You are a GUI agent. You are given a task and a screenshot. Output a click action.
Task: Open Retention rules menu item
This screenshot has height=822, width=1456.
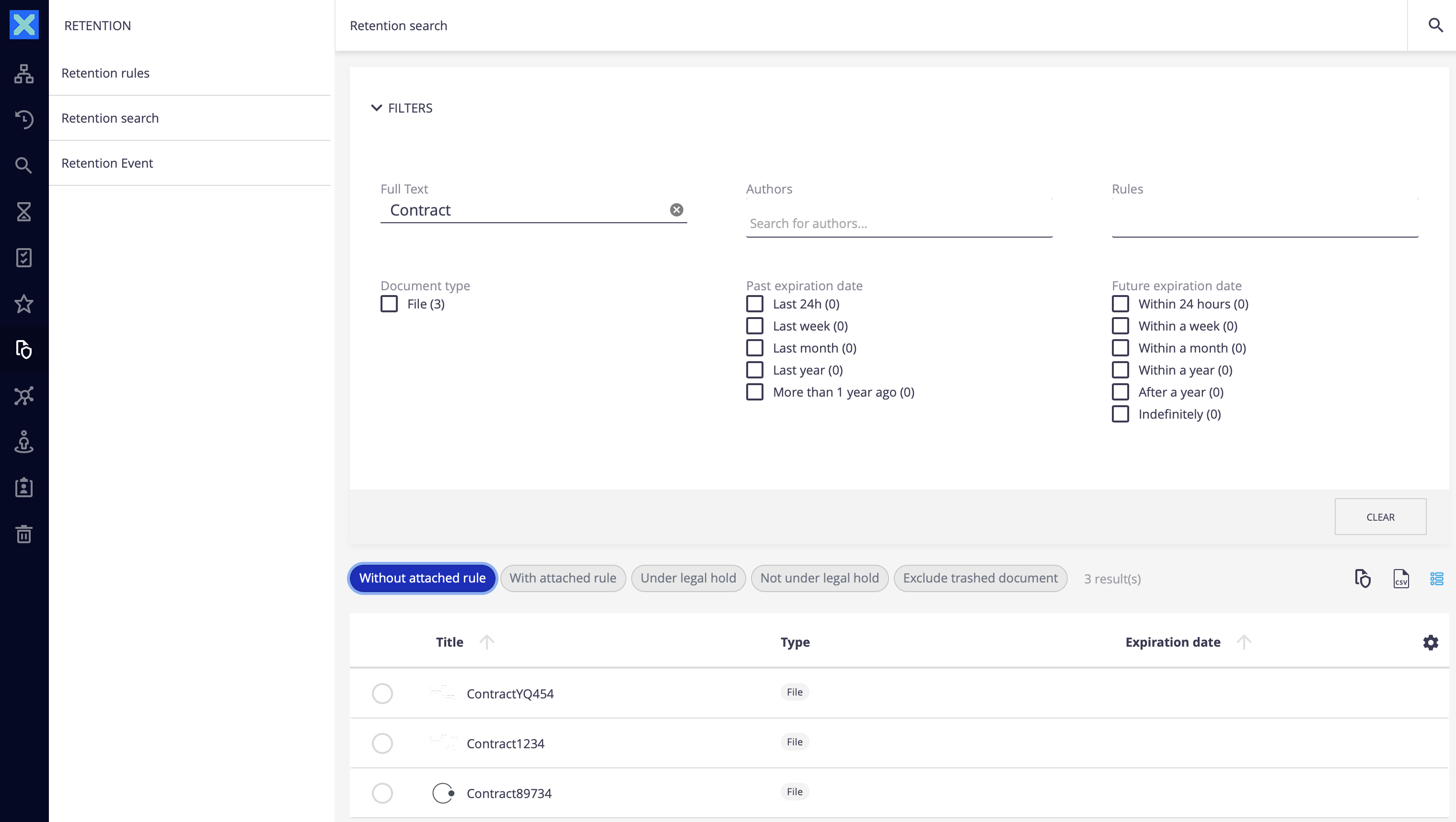click(x=105, y=73)
